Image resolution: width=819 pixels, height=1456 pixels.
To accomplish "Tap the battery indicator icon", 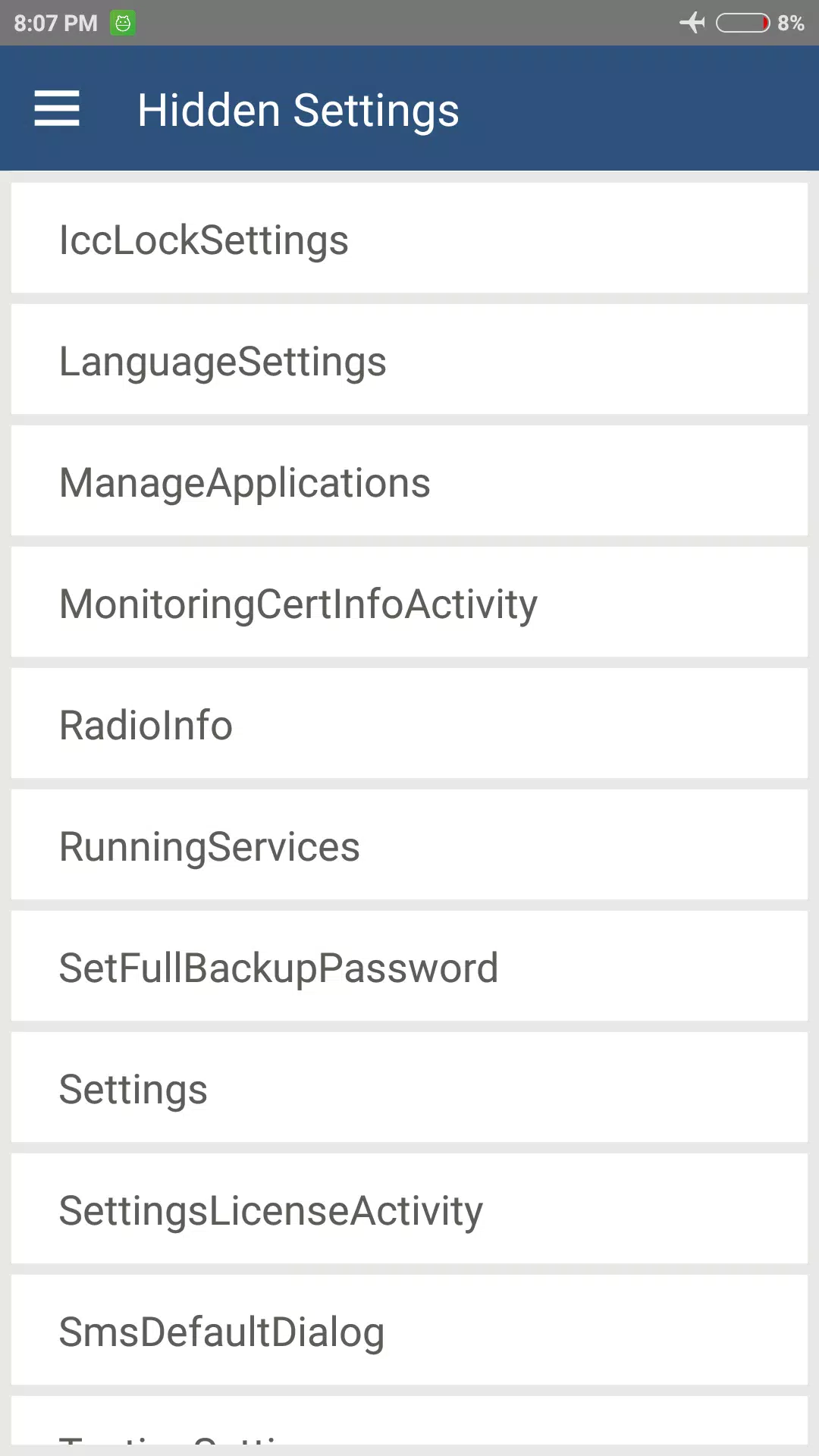I will [743, 23].
